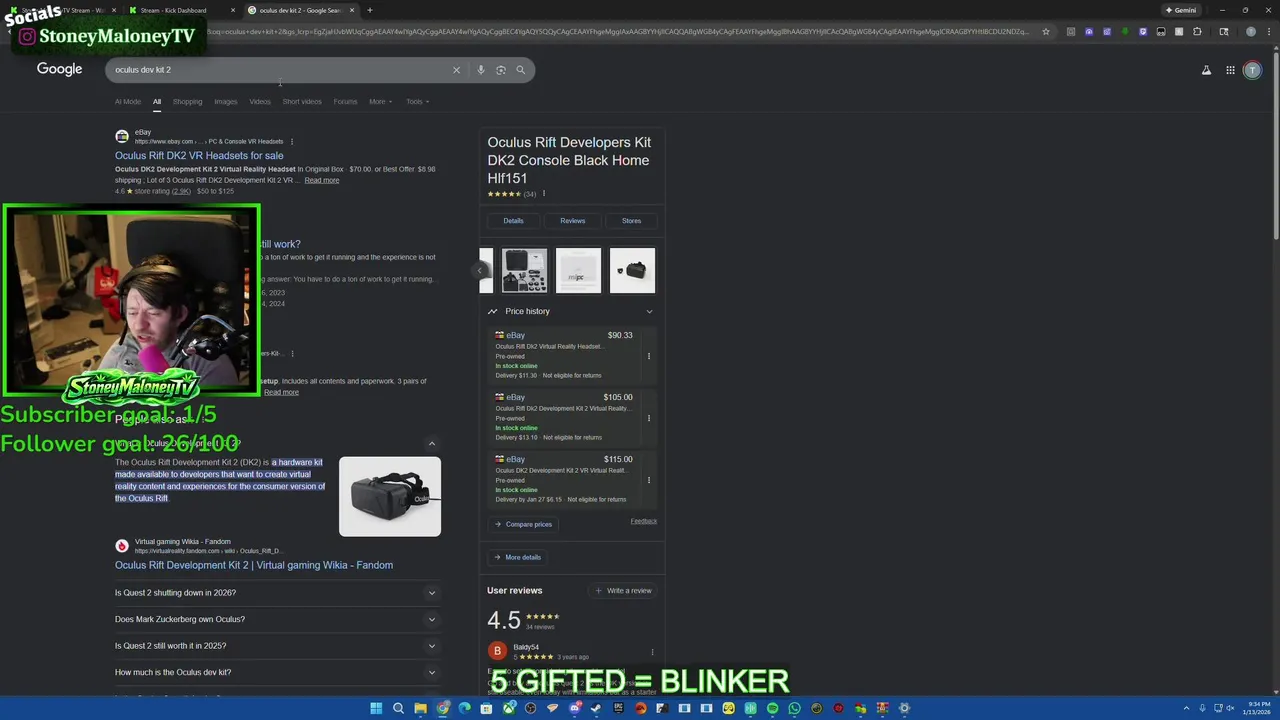Screen dimensions: 1280x720
Task: Open more options for $105.00 eBay offer
Action: [648, 418]
